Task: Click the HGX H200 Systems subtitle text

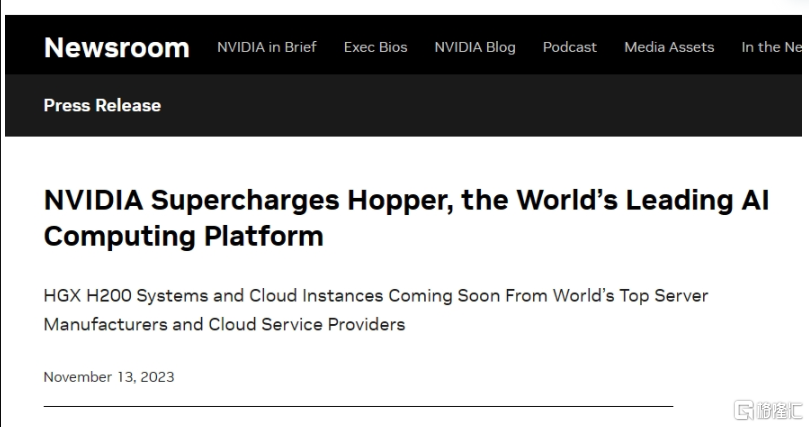Action: click(376, 310)
